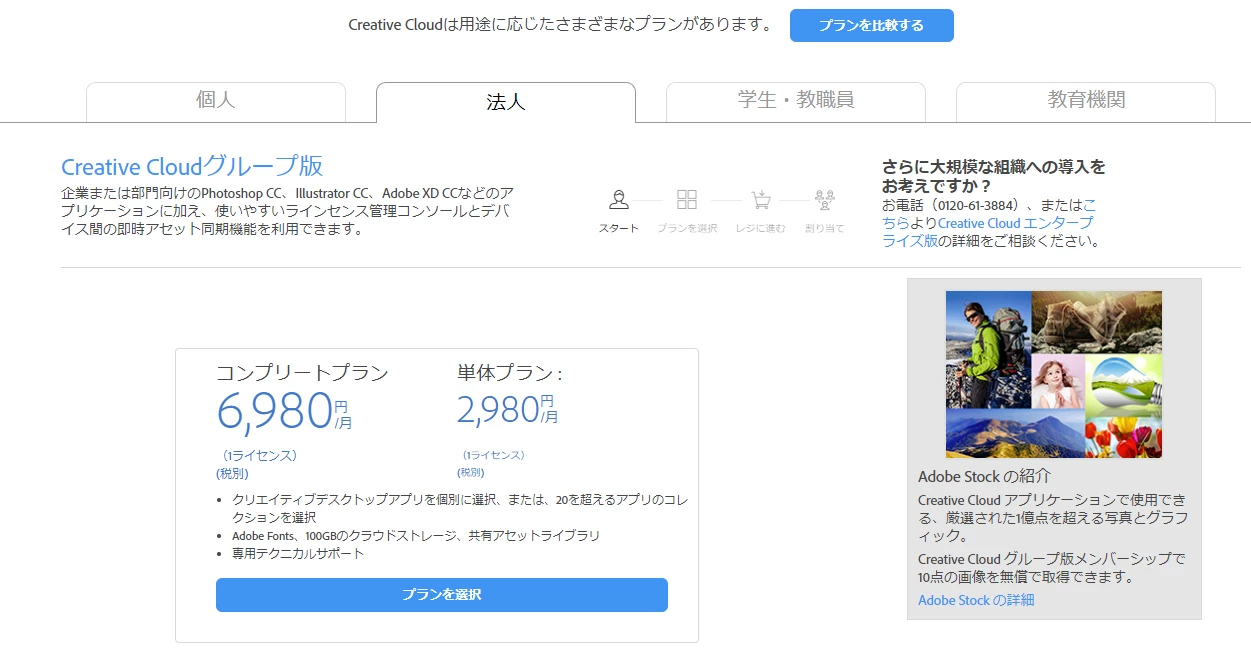
Task: Click the Creative Cloudグループ版 heading
Action: pyautogui.click(x=192, y=166)
